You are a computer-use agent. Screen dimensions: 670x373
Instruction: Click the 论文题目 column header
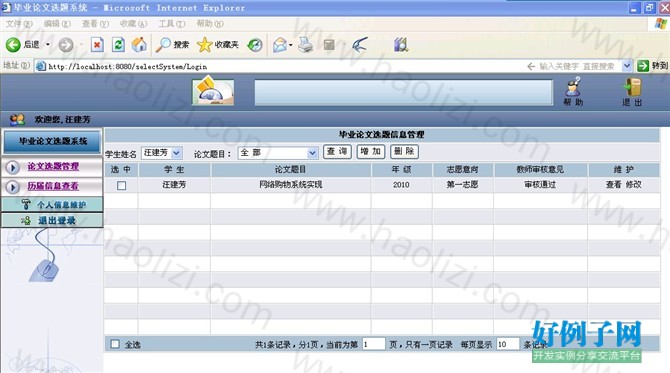pyautogui.click(x=290, y=170)
